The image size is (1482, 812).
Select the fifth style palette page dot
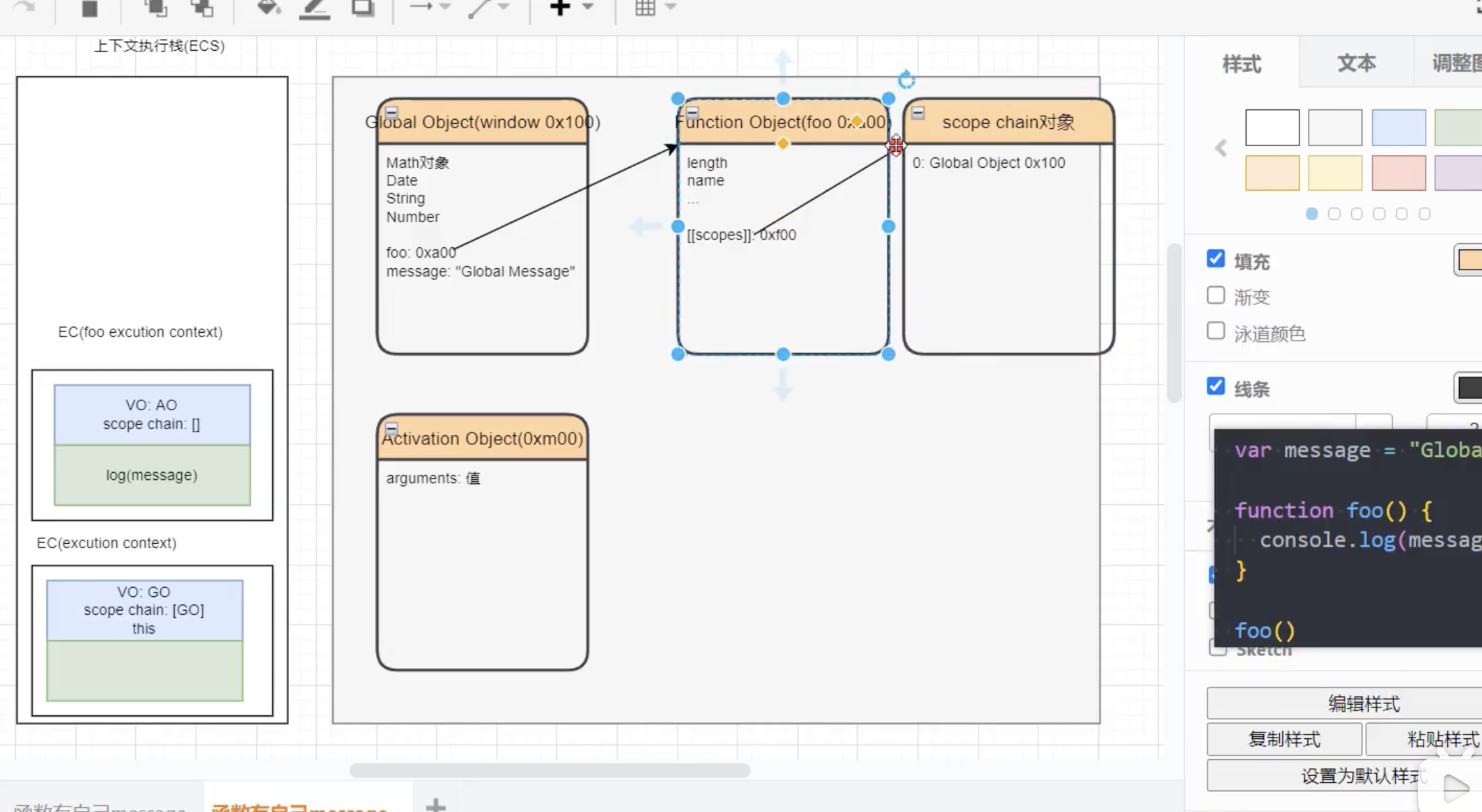[x=1402, y=214]
